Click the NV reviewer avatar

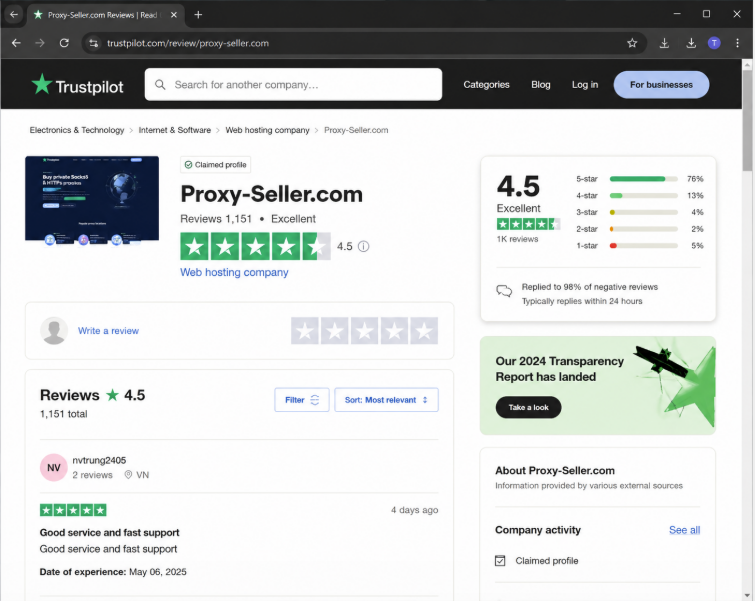(53, 468)
